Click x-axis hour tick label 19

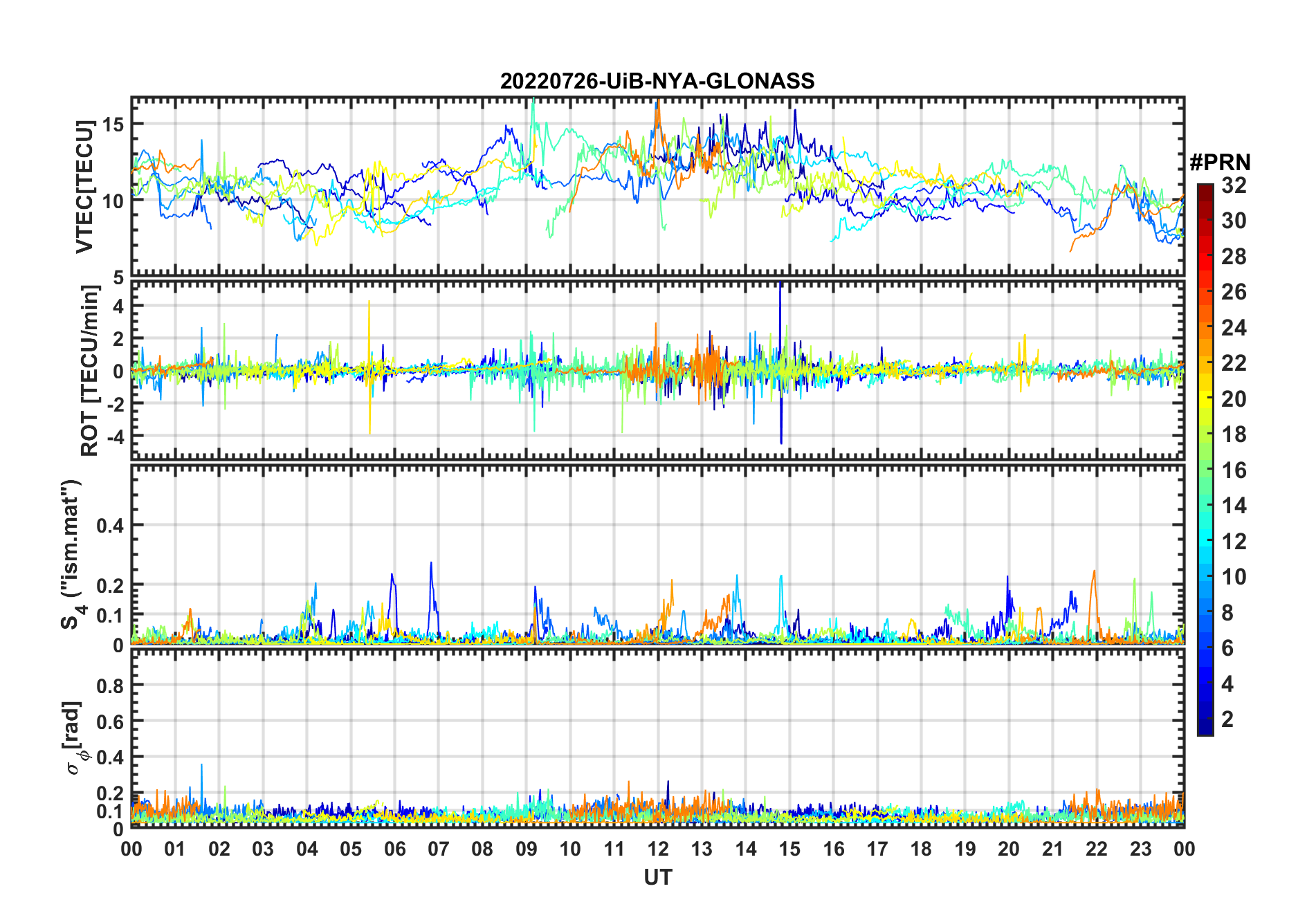pyautogui.click(x=965, y=849)
